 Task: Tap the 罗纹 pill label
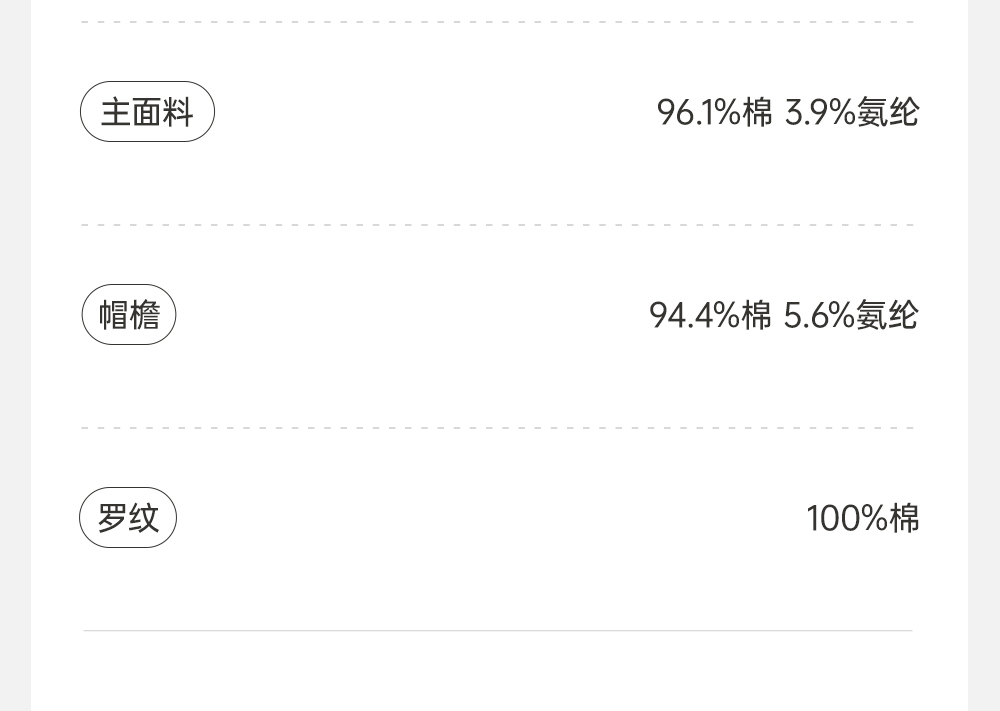[x=128, y=518]
